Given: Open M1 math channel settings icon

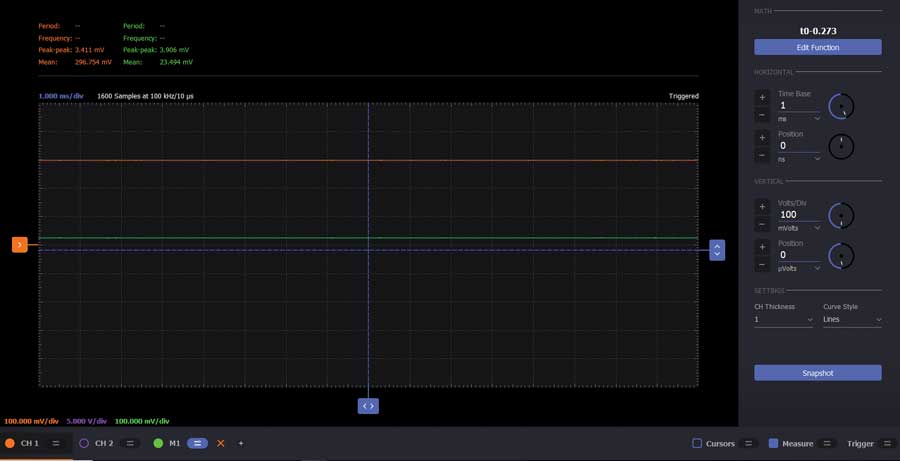Looking at the screenshot, I should [197, 443].
